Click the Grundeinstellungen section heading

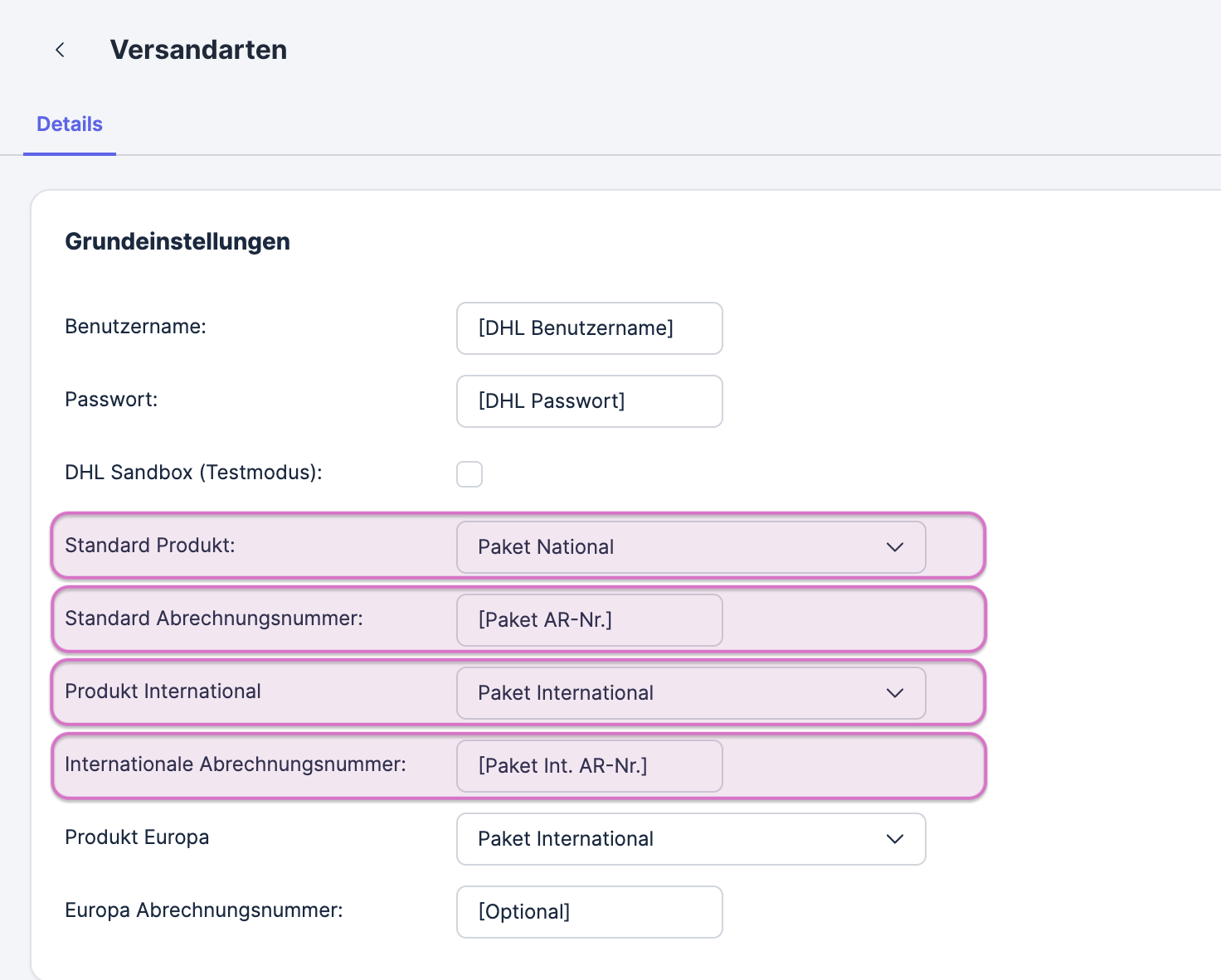(178, 241)
